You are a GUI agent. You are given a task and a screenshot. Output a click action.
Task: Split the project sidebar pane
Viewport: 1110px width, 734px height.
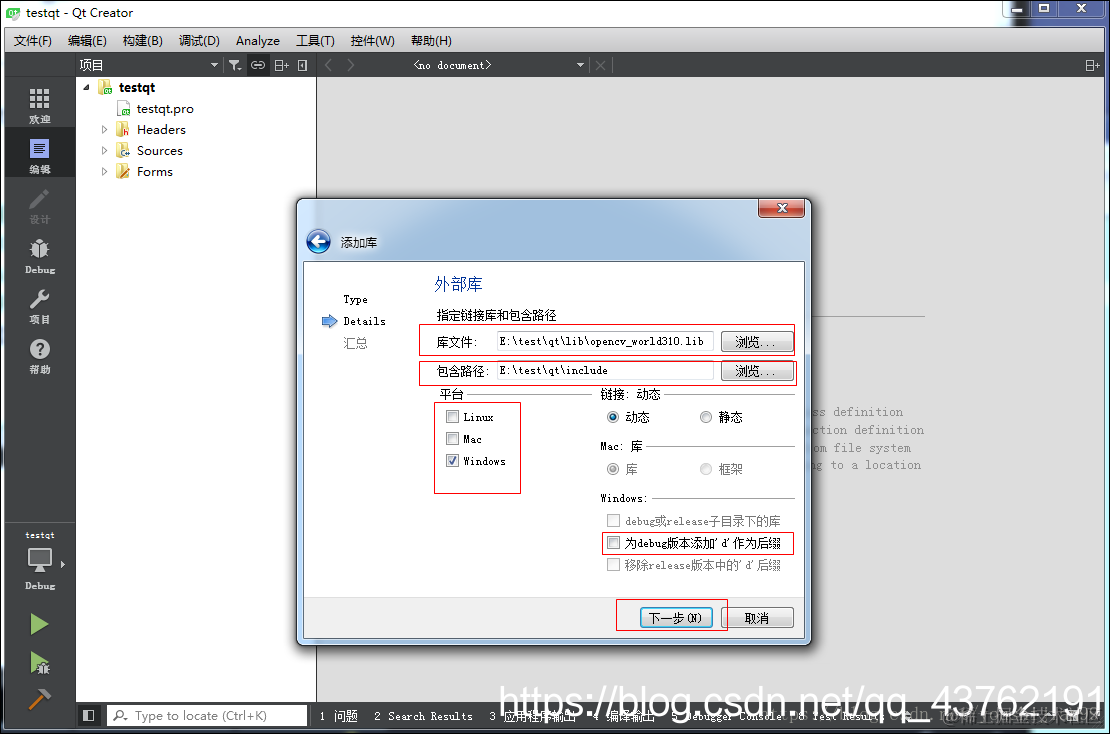click(x=281, y=65)
